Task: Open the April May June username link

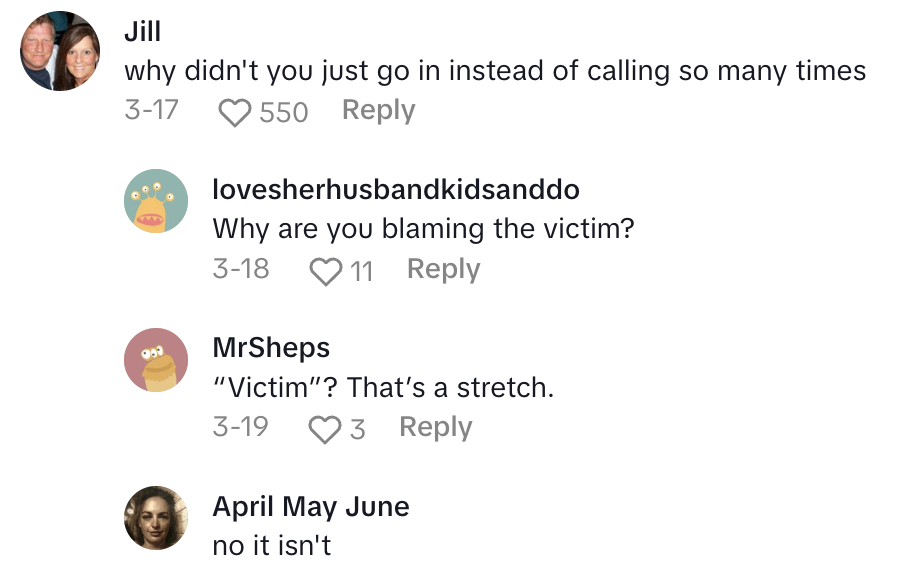Action: click(311, 506)
